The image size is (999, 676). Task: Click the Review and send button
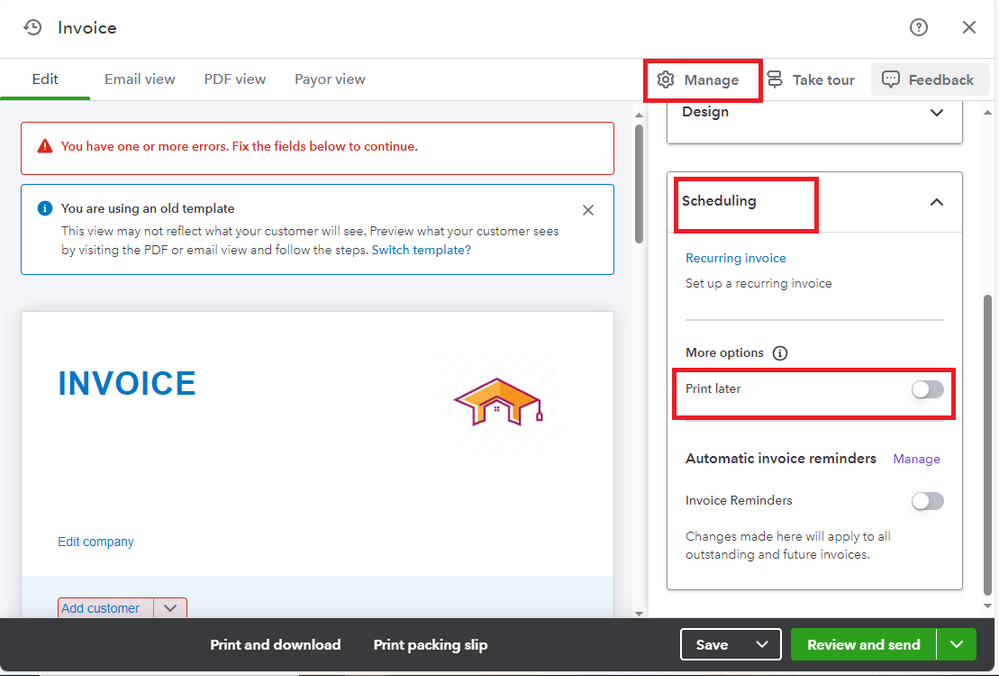tap(863, 645)
